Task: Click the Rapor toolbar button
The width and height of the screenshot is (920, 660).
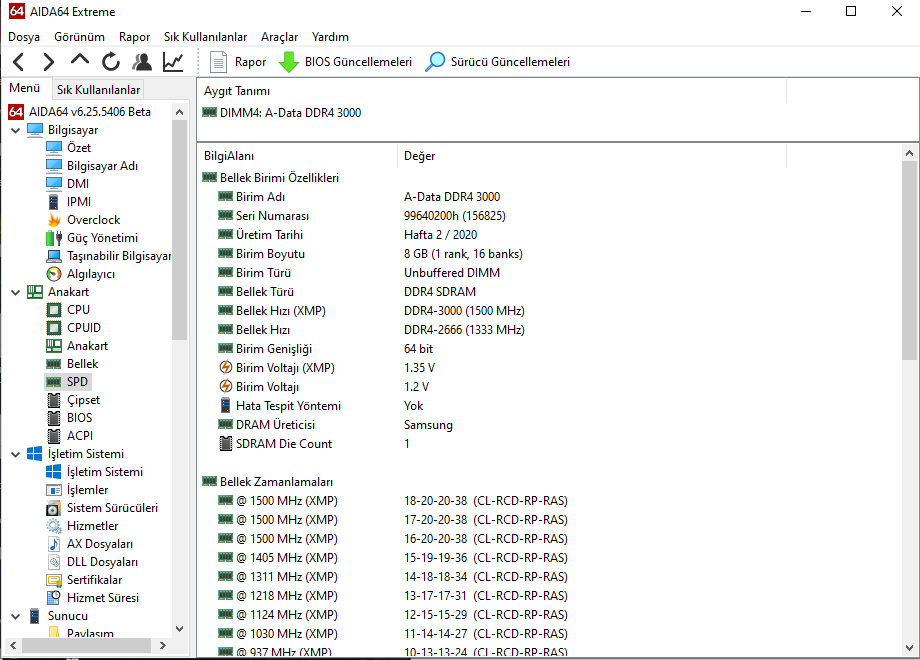Action: [x=238, y=62]
